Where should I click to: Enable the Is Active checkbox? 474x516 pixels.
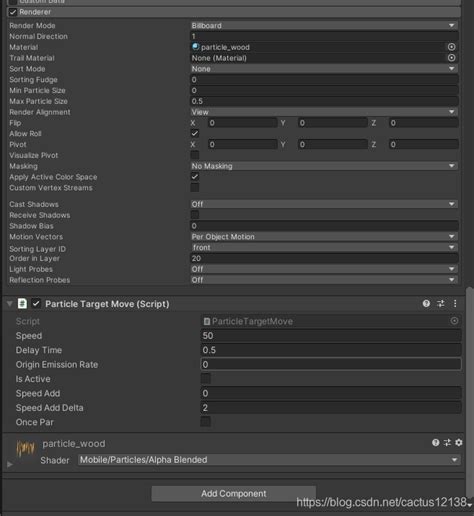(205, 379)
